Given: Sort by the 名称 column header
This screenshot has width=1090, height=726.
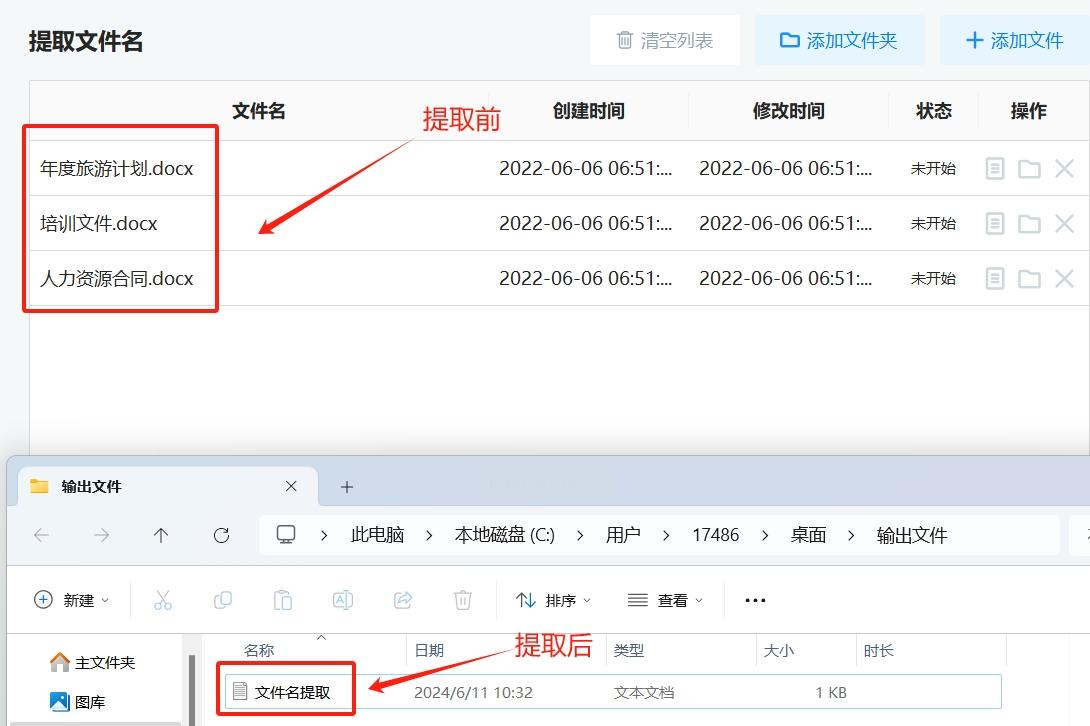Looking at the screenshot, I should click(259, 650).
